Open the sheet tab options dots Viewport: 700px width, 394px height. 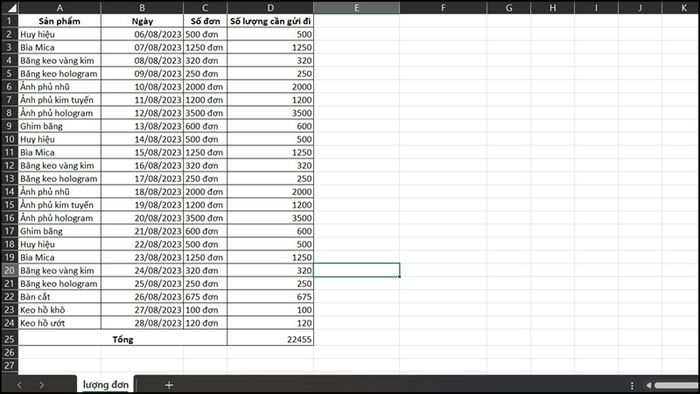point(632,386)
